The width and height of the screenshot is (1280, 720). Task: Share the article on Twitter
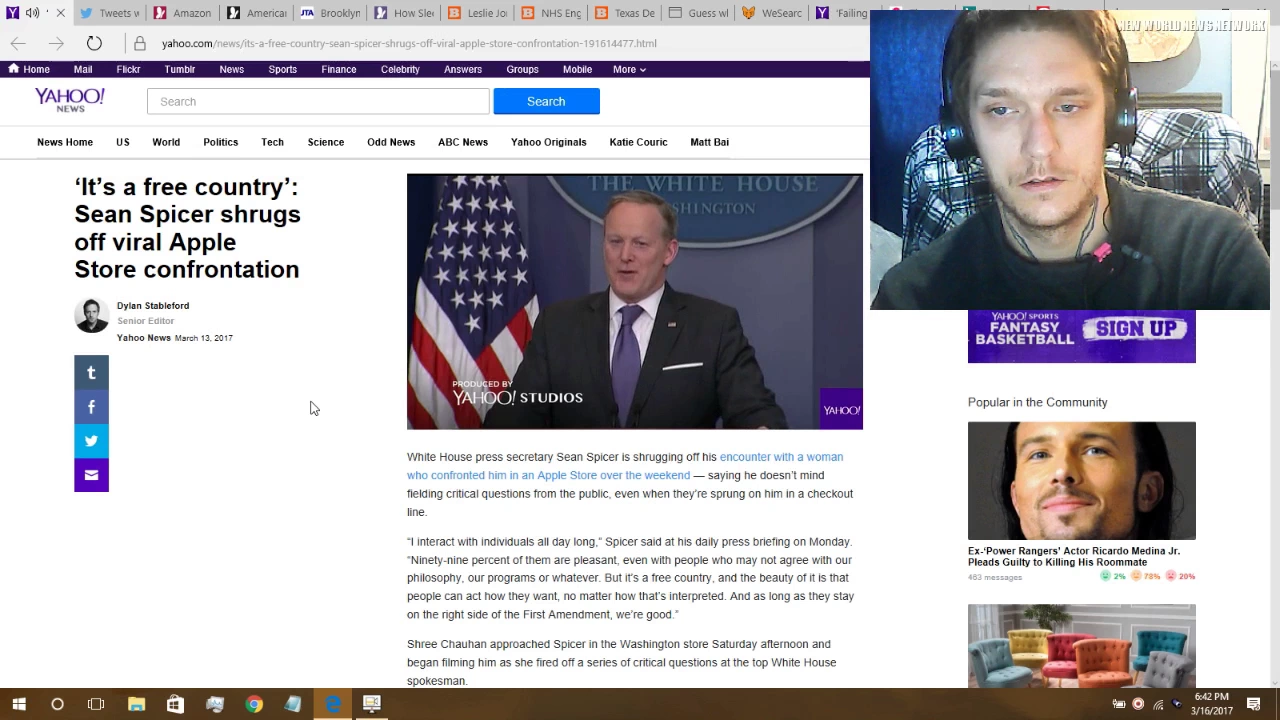click(x=91, y=441)
